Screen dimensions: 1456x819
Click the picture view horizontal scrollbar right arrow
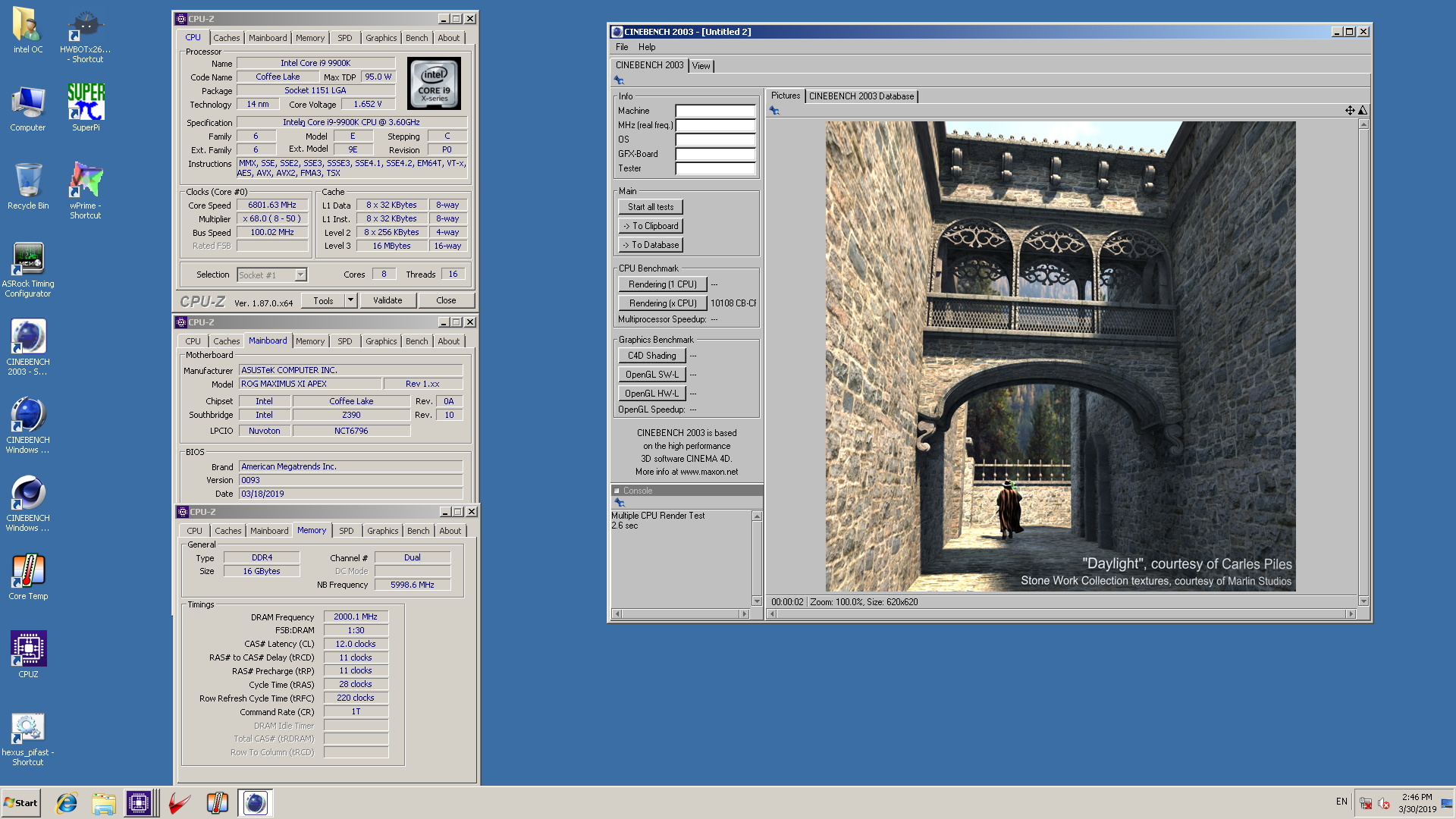coord(1351,614)
